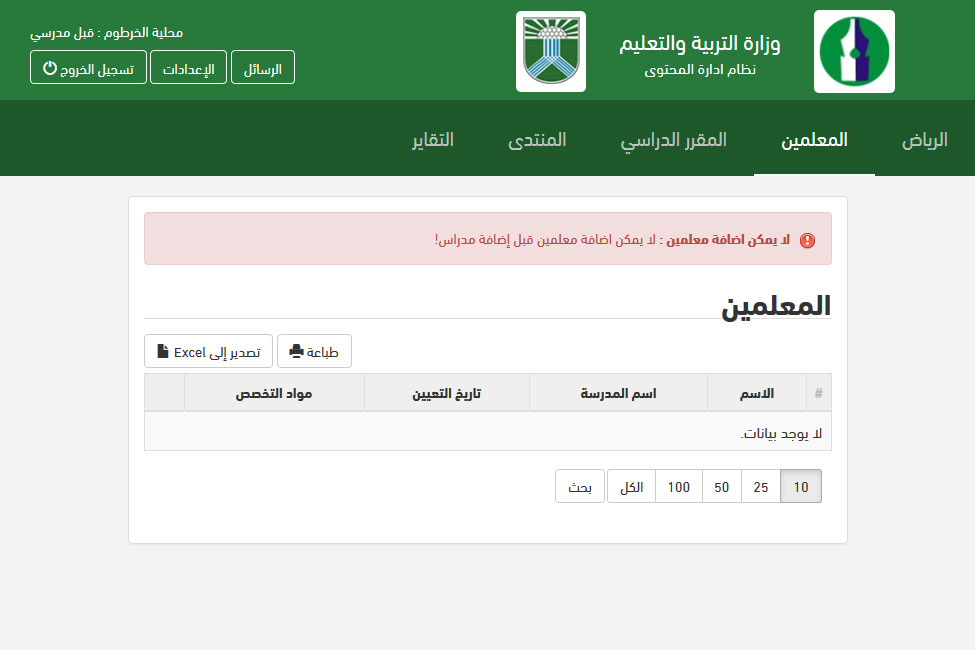Open the الرسائل messages button
Viewport: 975px width, 650px height.
tap(263, 67)
